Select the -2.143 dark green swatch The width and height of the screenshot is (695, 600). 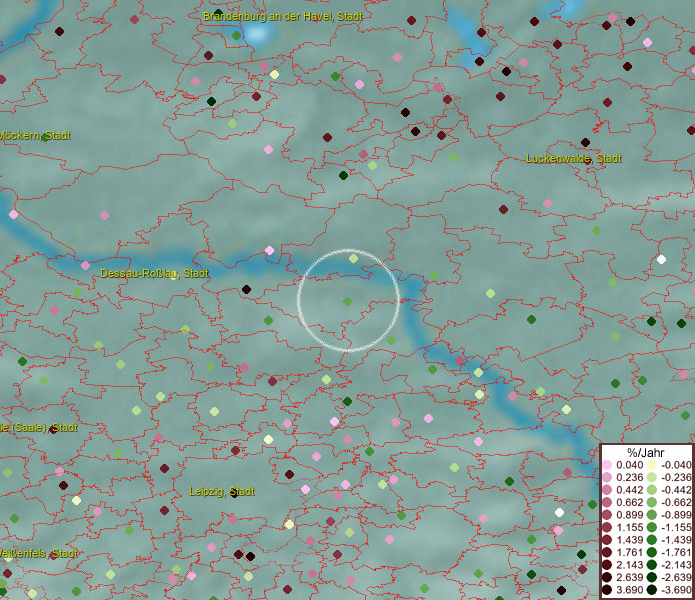click(652, 565)
